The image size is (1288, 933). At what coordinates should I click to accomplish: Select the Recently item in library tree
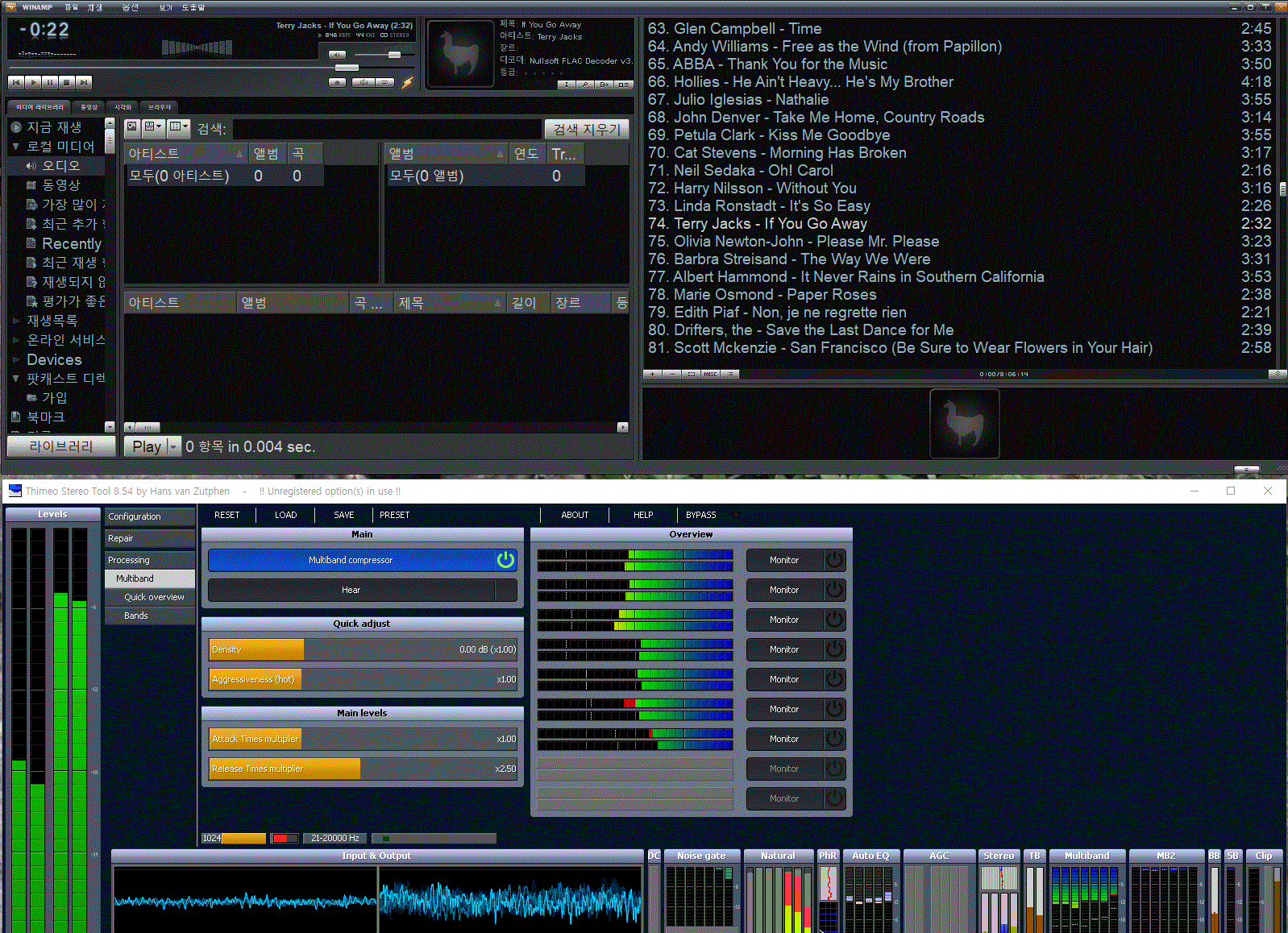click(x=71, y=243)
